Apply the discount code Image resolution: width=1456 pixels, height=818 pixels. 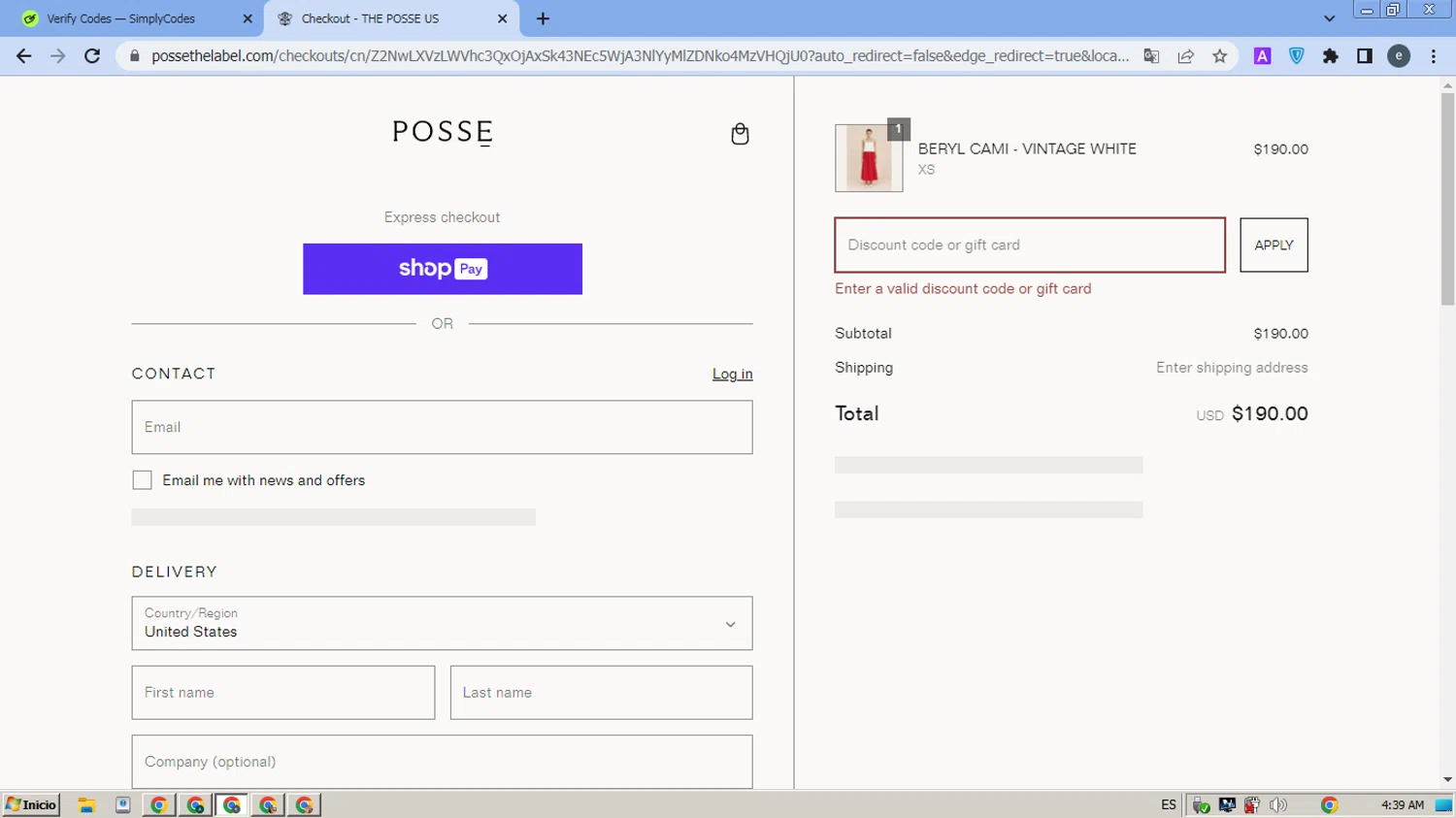[x=1274, y=245]
